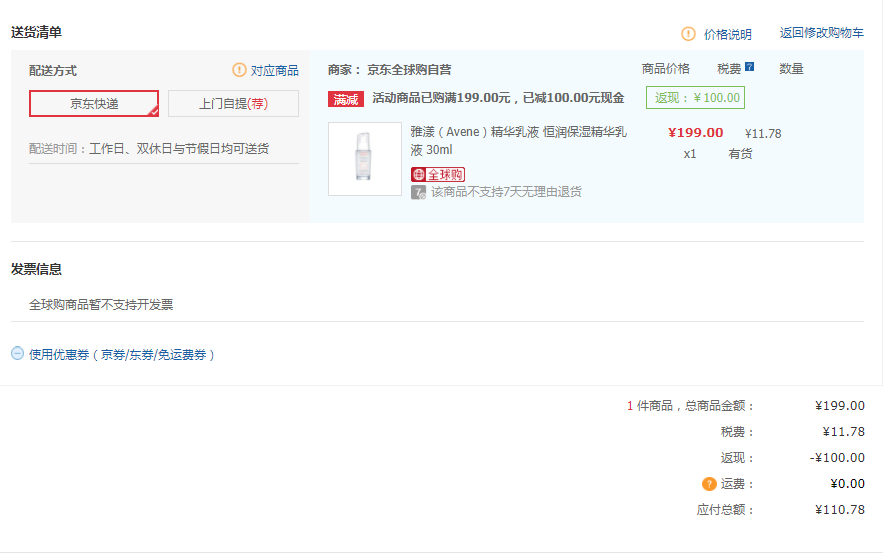The width and height of the screenshot is (883, 553).
Task: Click the 总商品金额 value ¥199.00
Action: click(x=840, y=406)
